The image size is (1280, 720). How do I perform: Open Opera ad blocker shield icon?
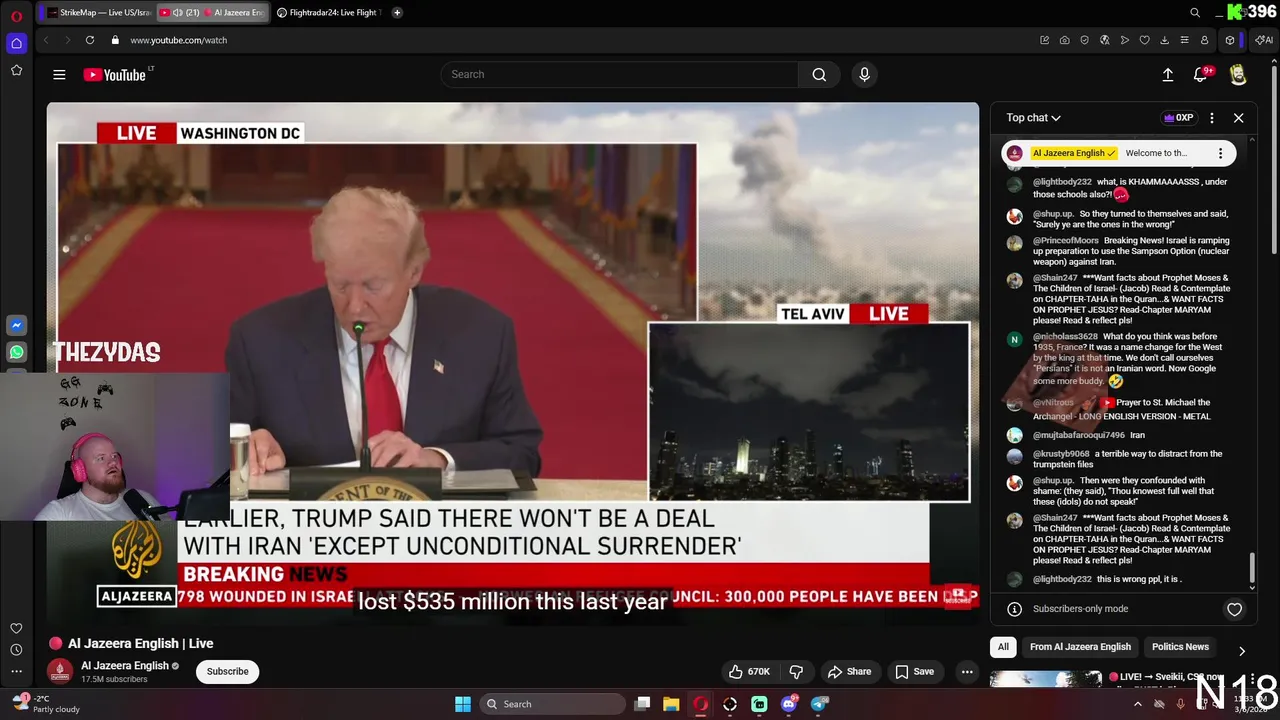tap(1084, 40)
